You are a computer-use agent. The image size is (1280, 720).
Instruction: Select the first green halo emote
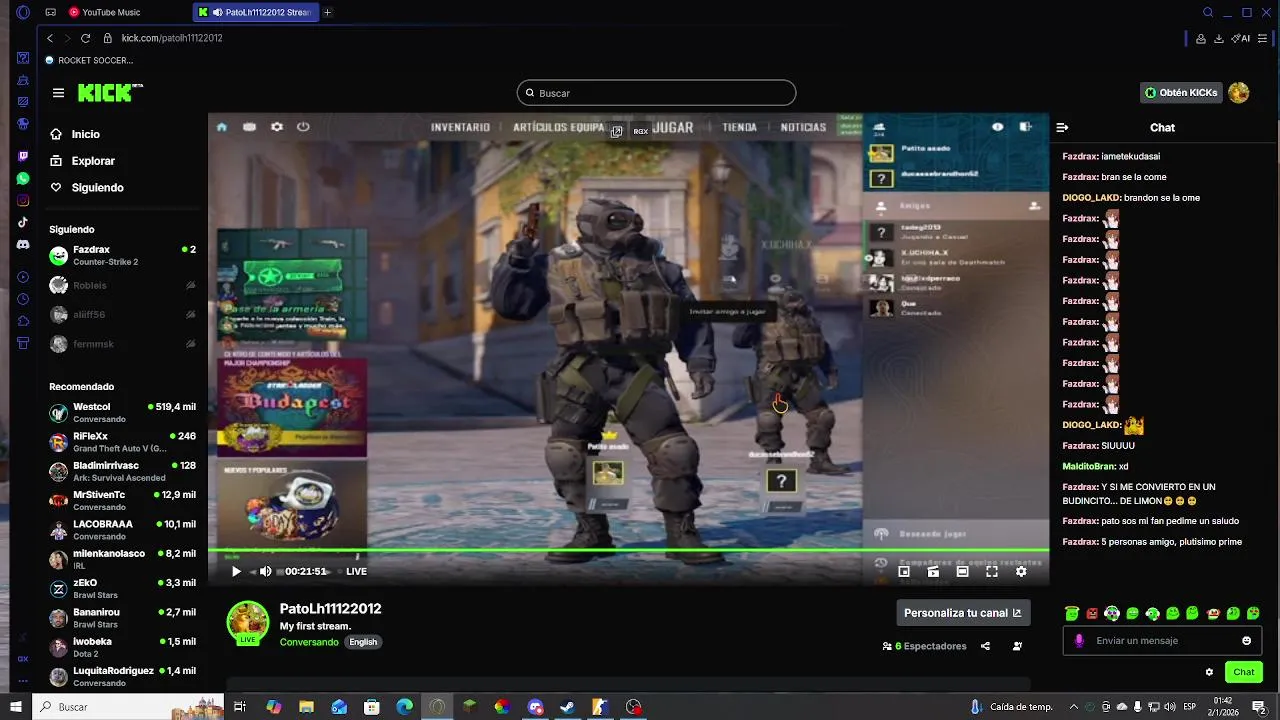[1072, 614]
